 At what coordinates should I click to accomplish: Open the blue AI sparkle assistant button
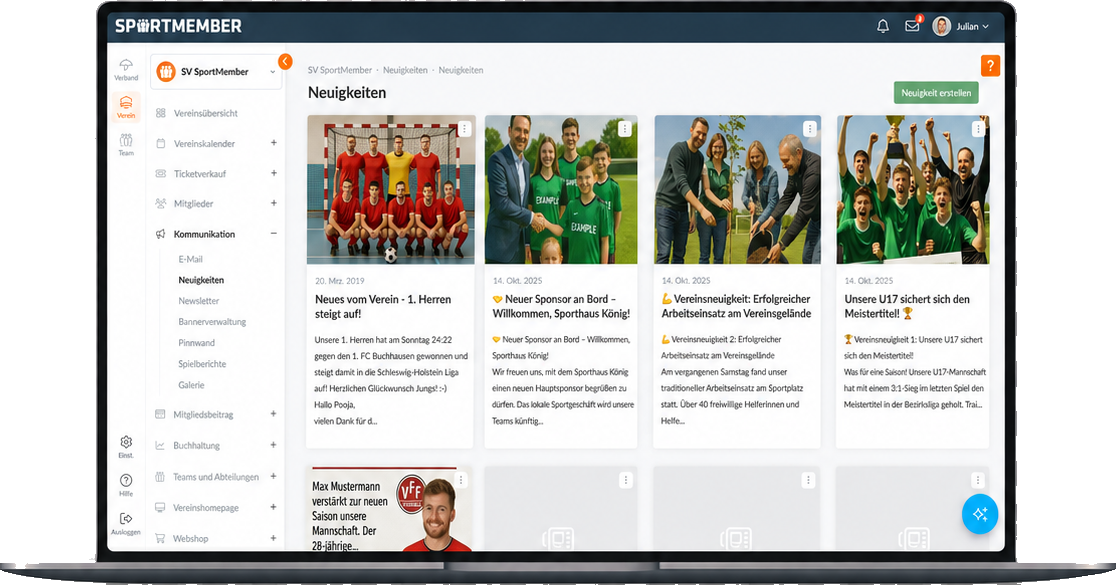[x=980, y=514]
